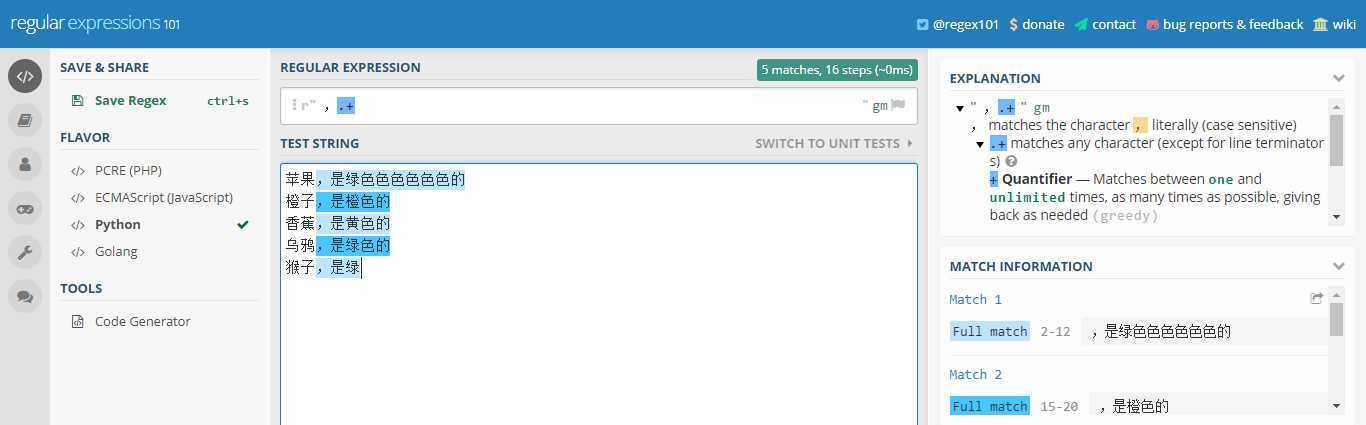The height and width of the screenshot is (425, 1366).
Task: Click the match information scrollbar thumb
Action: (x=1336, y=320)
